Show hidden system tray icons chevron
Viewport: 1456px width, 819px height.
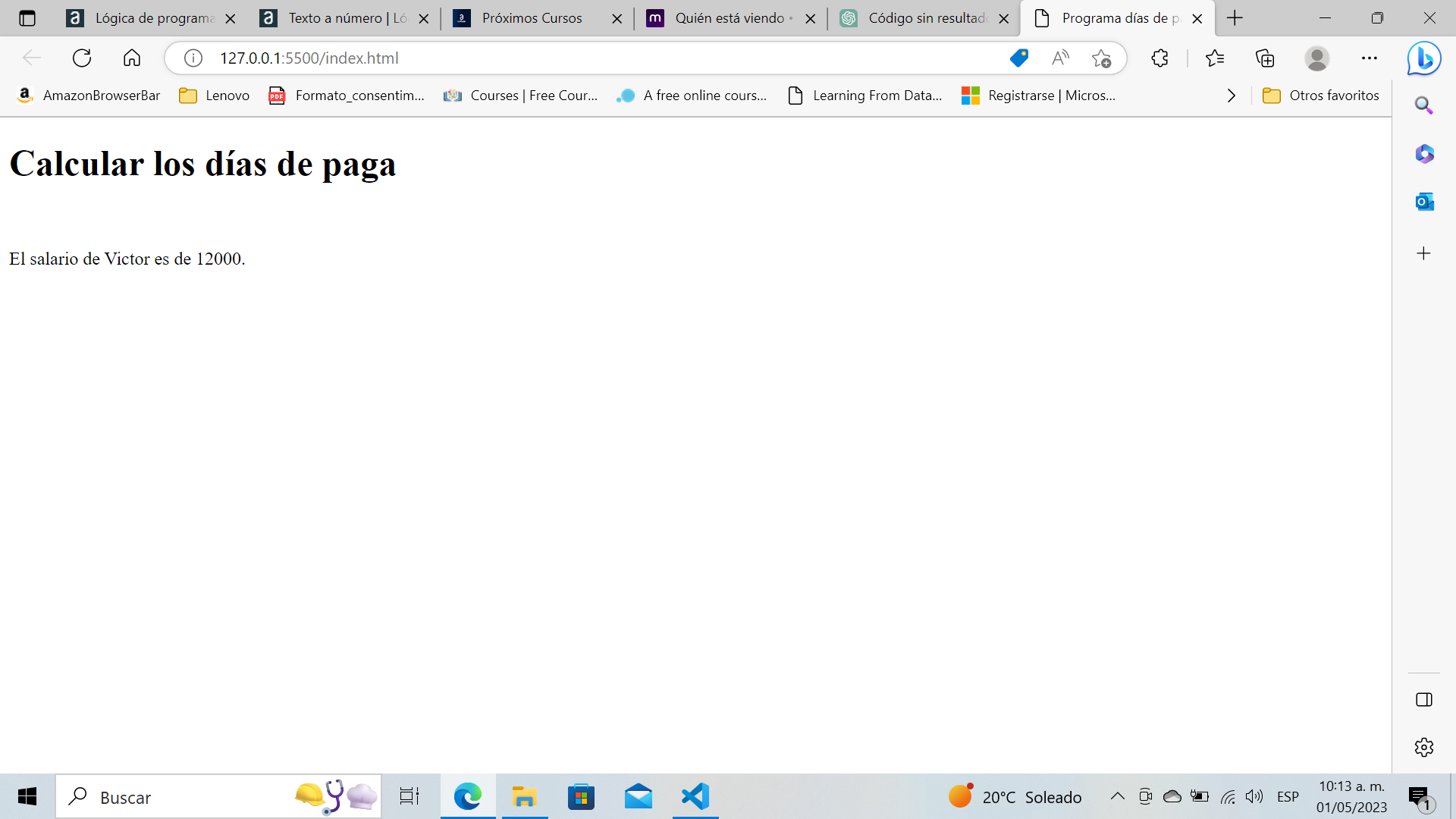point(1118,796)
